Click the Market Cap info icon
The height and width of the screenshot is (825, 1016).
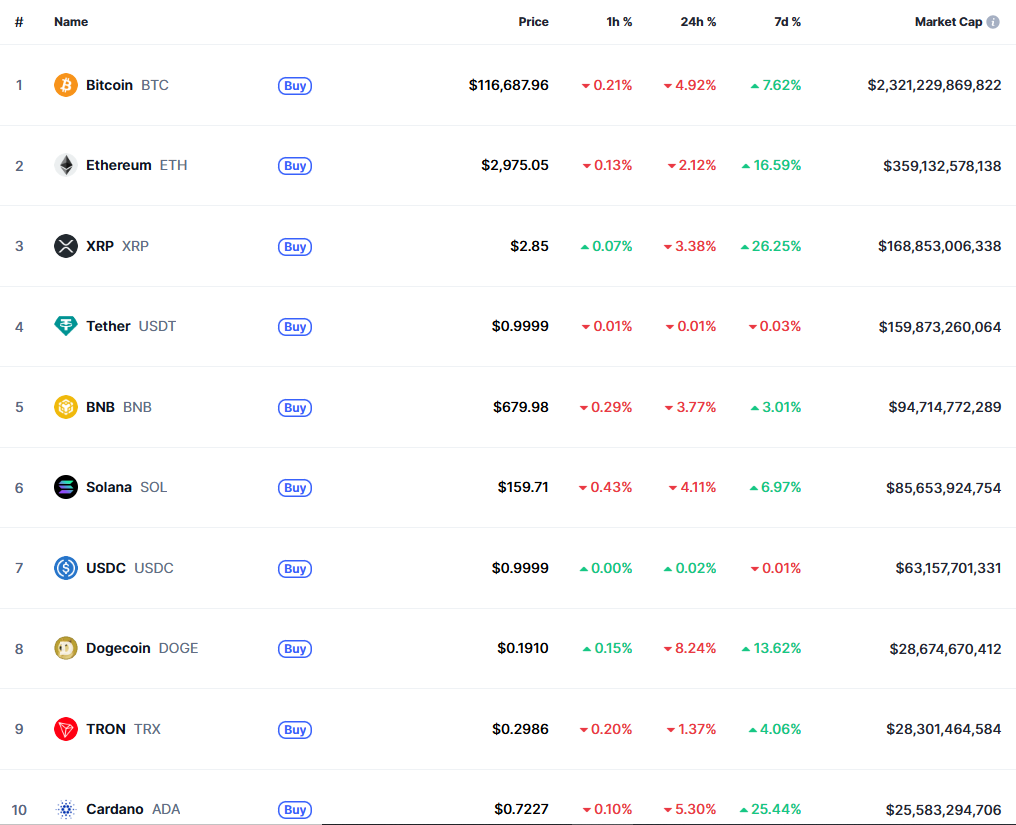pos(993,22)
